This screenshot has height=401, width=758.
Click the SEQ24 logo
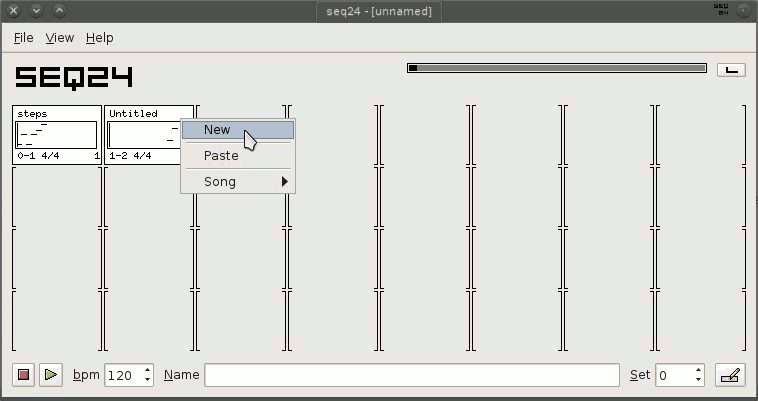click(x=73, y=77)
